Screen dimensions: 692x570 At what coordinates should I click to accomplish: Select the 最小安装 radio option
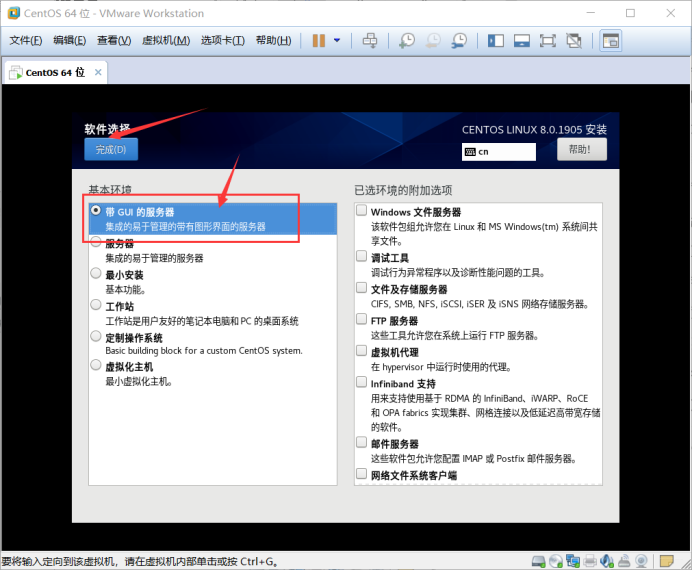(x=95, y=273)
